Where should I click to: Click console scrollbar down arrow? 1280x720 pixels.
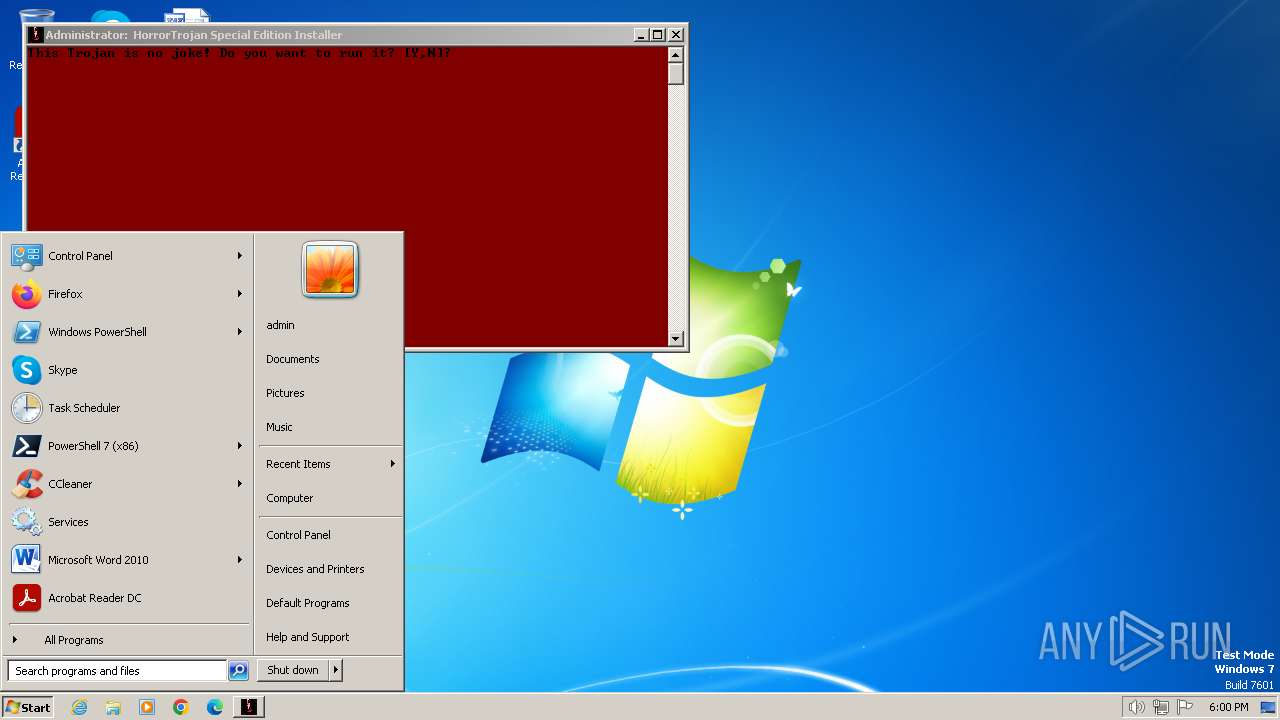coord(676,339)
